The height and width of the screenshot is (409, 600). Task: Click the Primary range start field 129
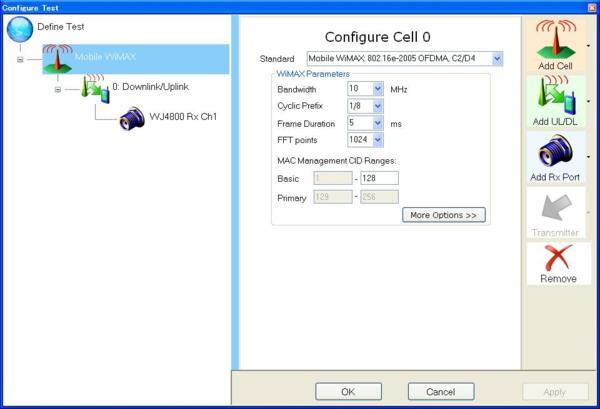click(x=333, y=197)
